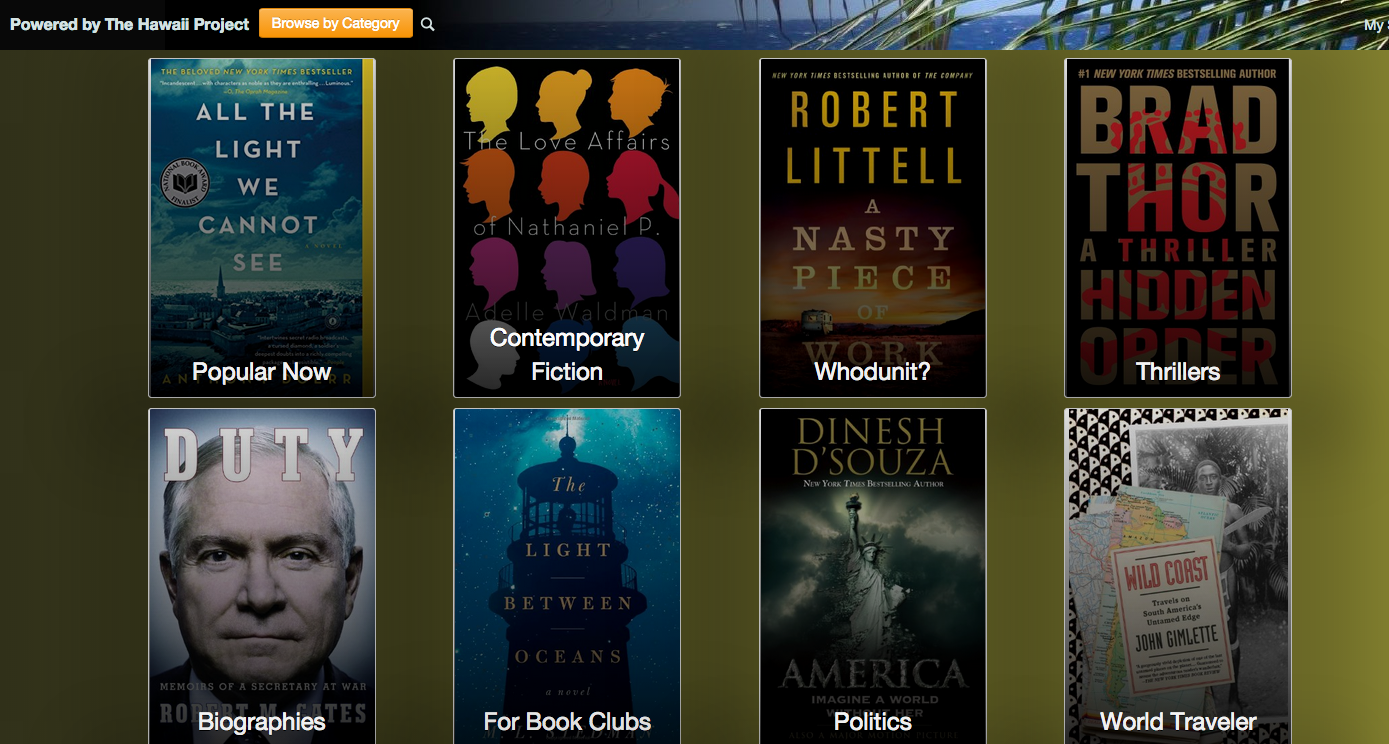Open the Contemporary Fiction category
The image size is (1389, 744).
pos(567,355)
